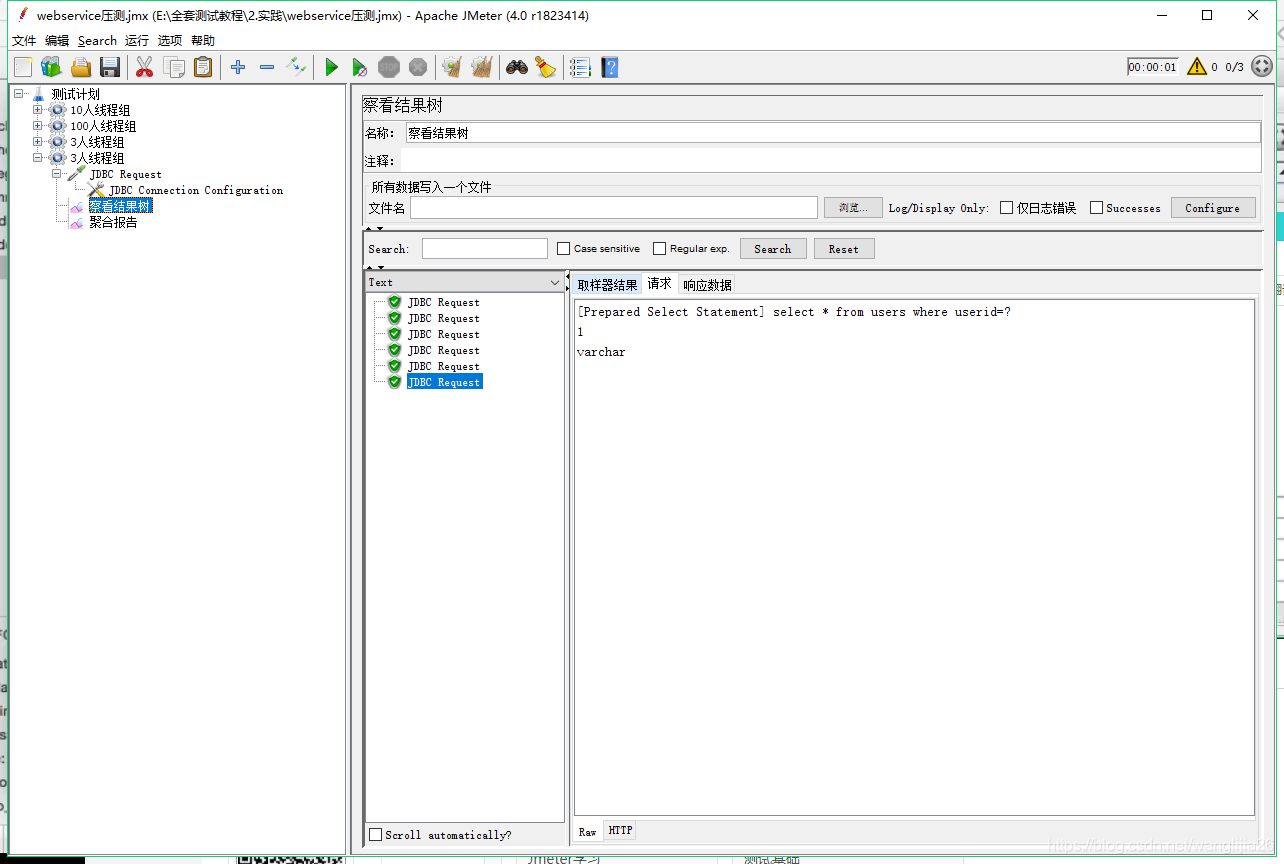Screen dimensions: 1284x864
Task: Open the 运行 menu
Action: [x=137, y=41]
